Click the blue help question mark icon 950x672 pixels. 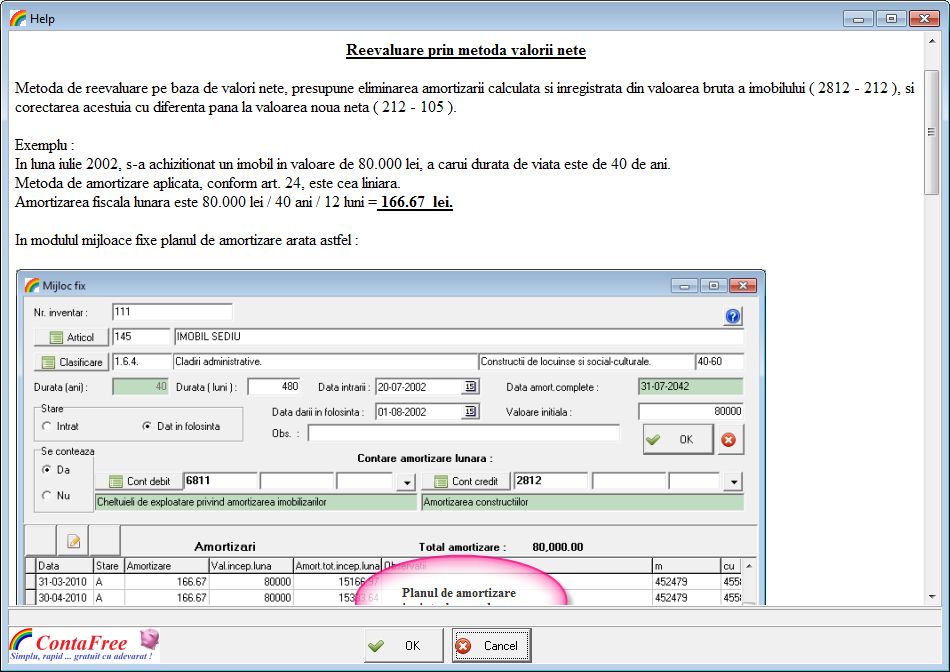(x=733, y=316)
